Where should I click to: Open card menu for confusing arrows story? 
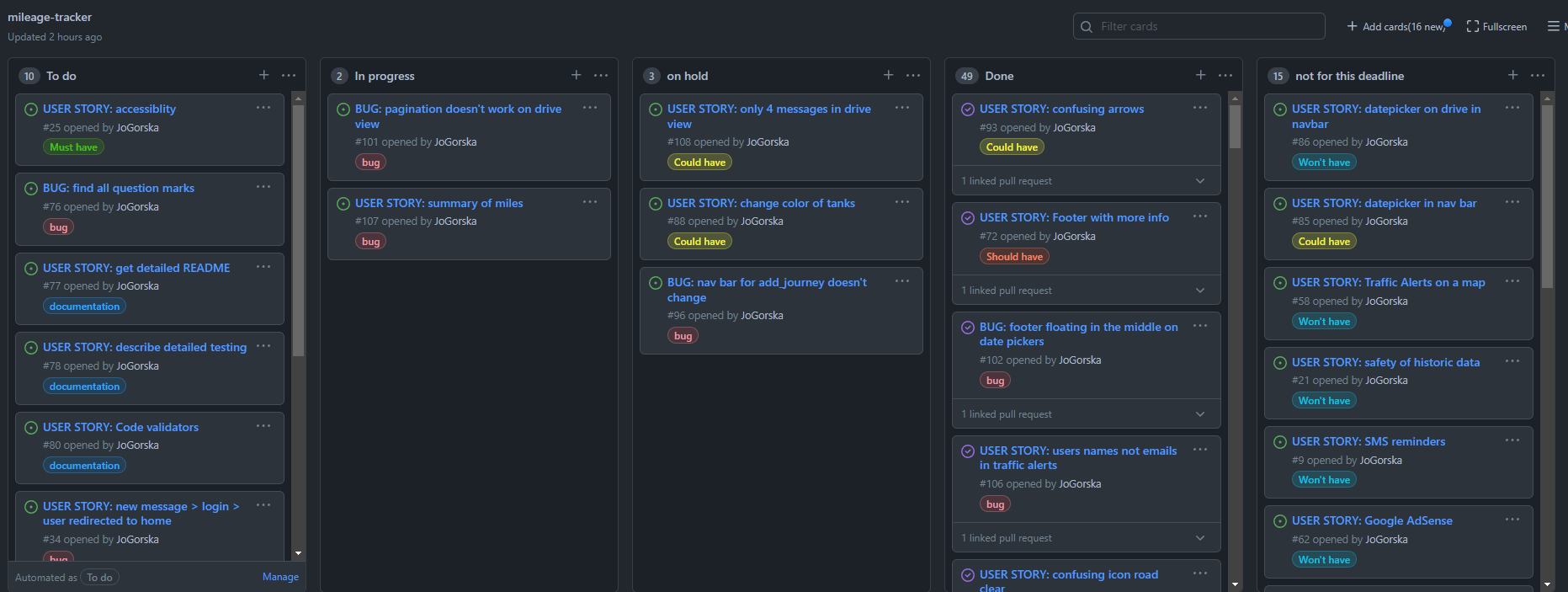pos(1200,108)
